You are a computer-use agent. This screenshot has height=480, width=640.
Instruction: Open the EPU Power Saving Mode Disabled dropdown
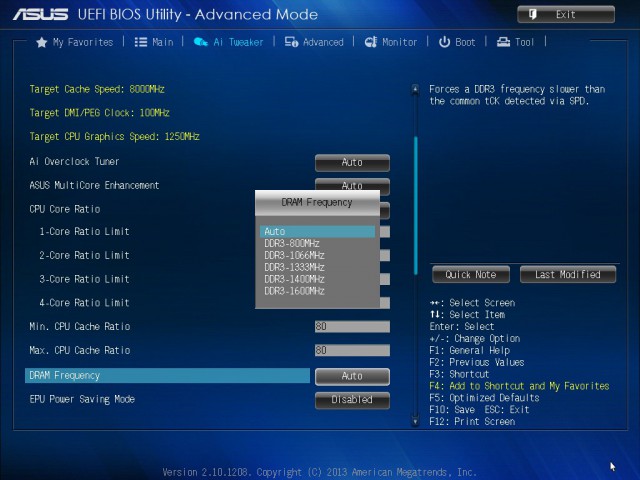352,400
